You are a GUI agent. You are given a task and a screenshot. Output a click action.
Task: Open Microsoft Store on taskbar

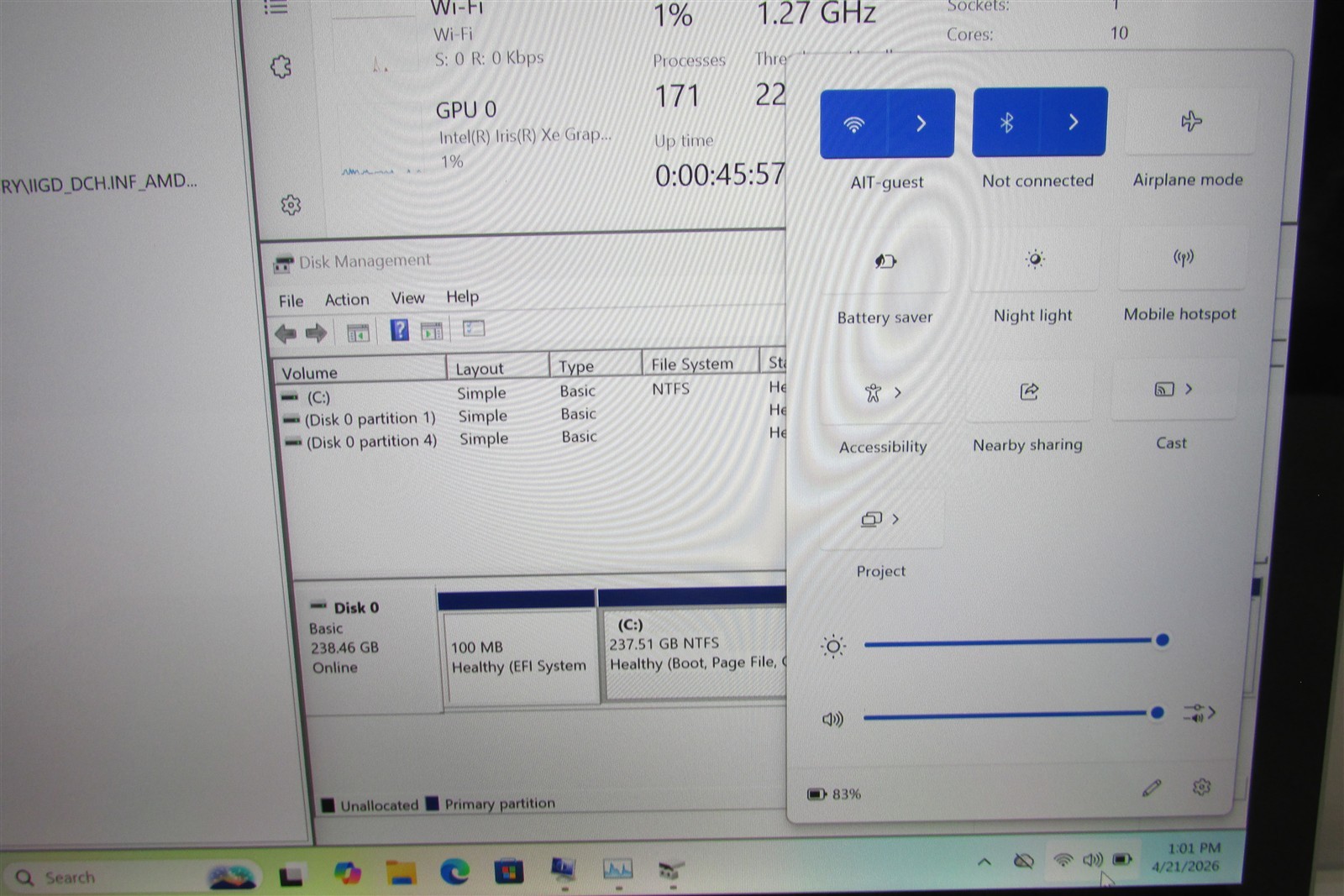pos(508,871)
